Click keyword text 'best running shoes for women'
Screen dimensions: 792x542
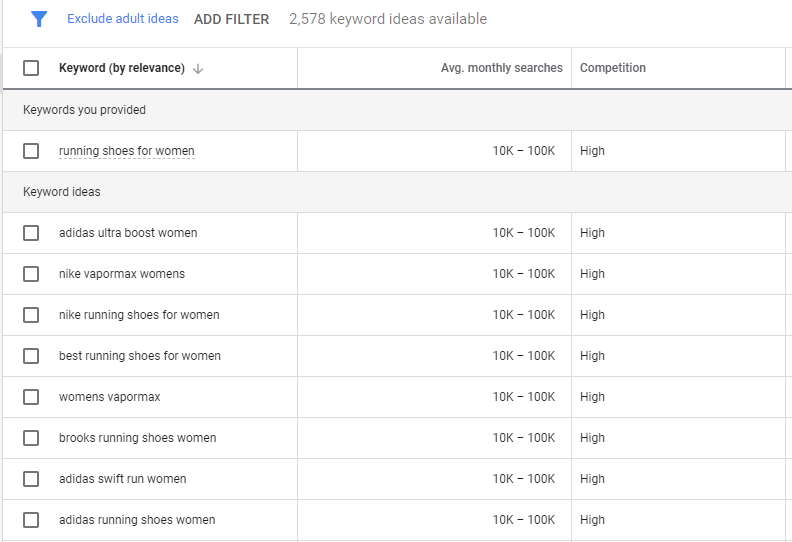pos(140,356)
